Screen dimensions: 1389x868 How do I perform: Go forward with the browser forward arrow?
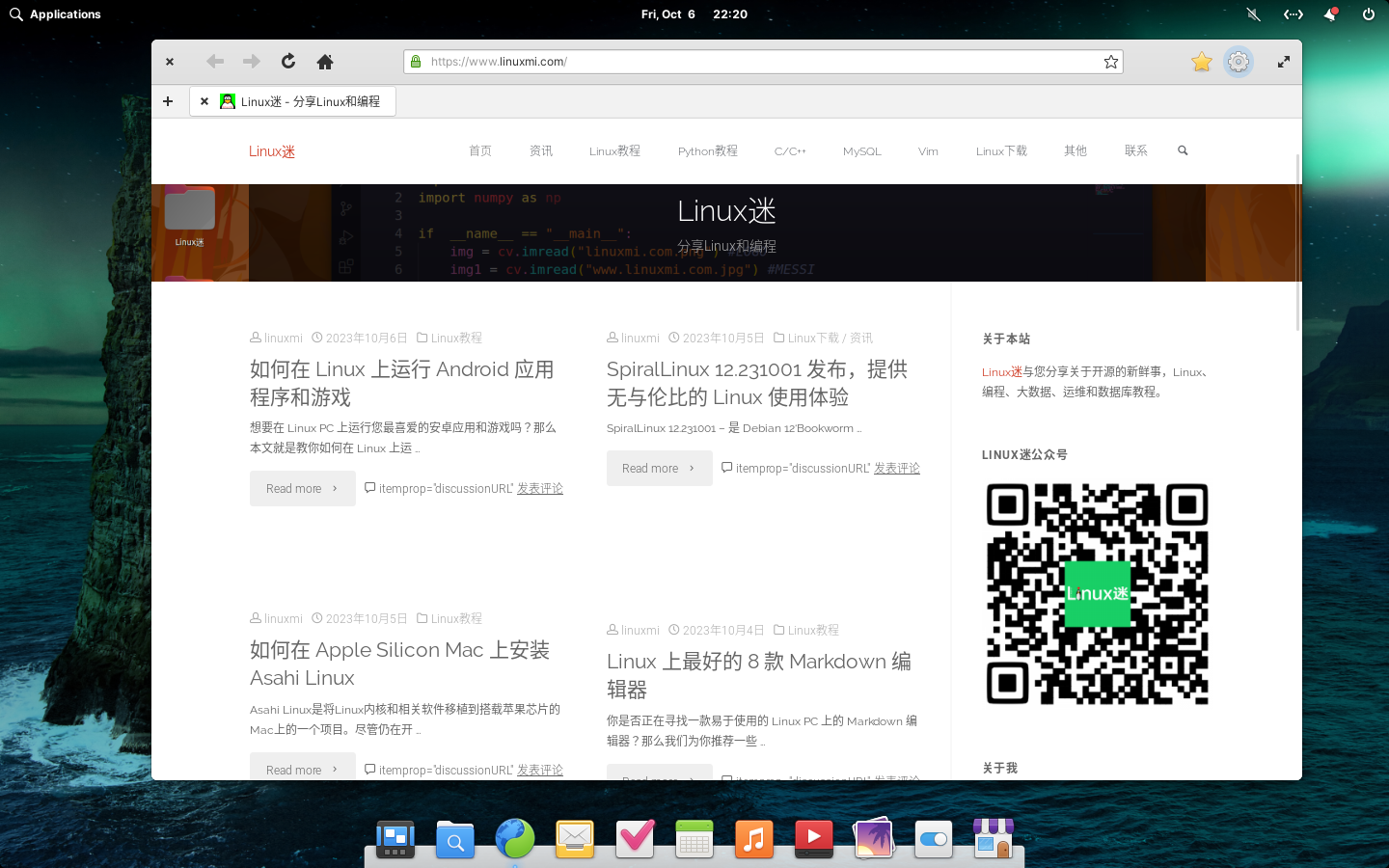coord(252,62)
